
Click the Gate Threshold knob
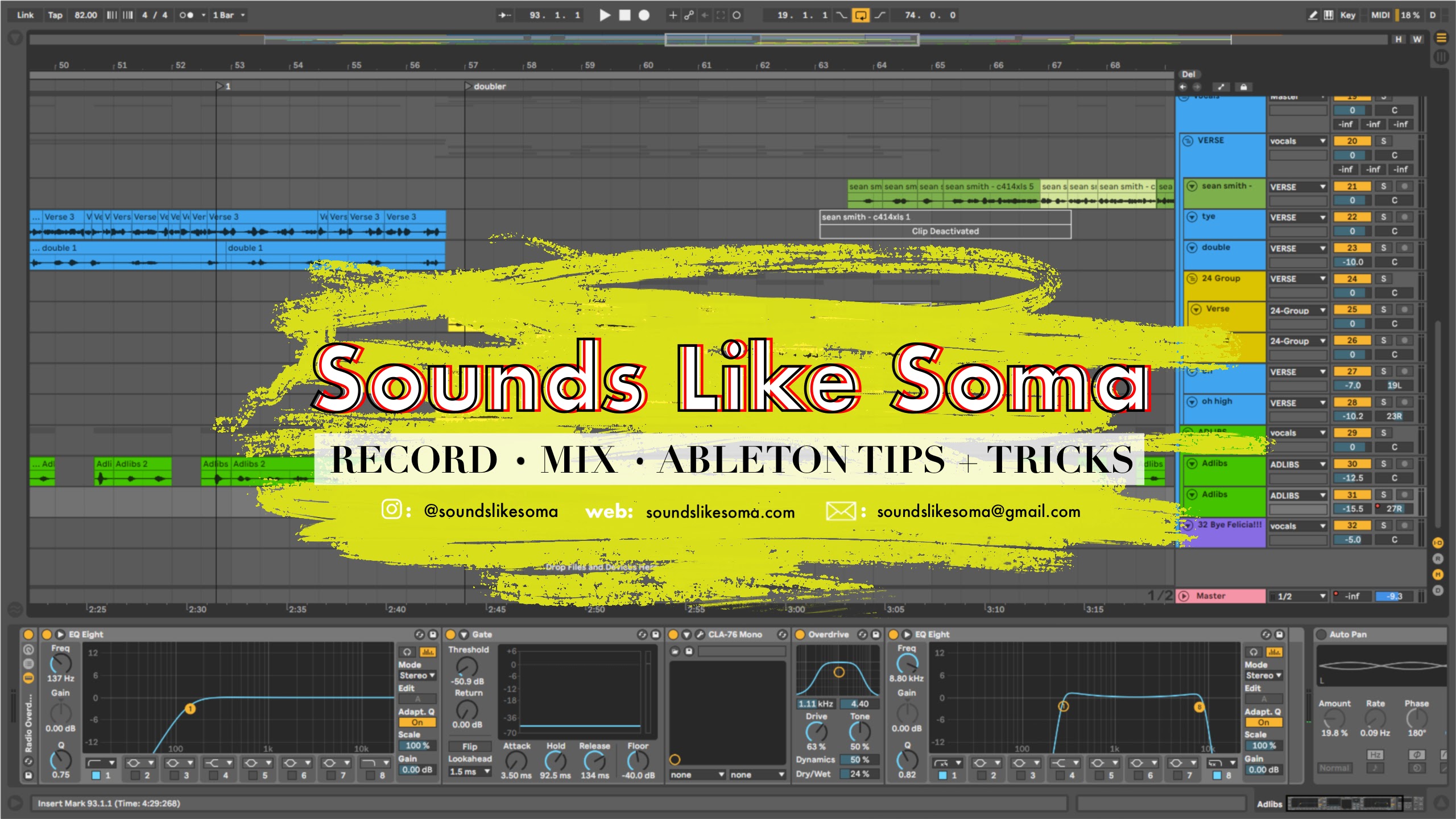(x=467, y=665)
